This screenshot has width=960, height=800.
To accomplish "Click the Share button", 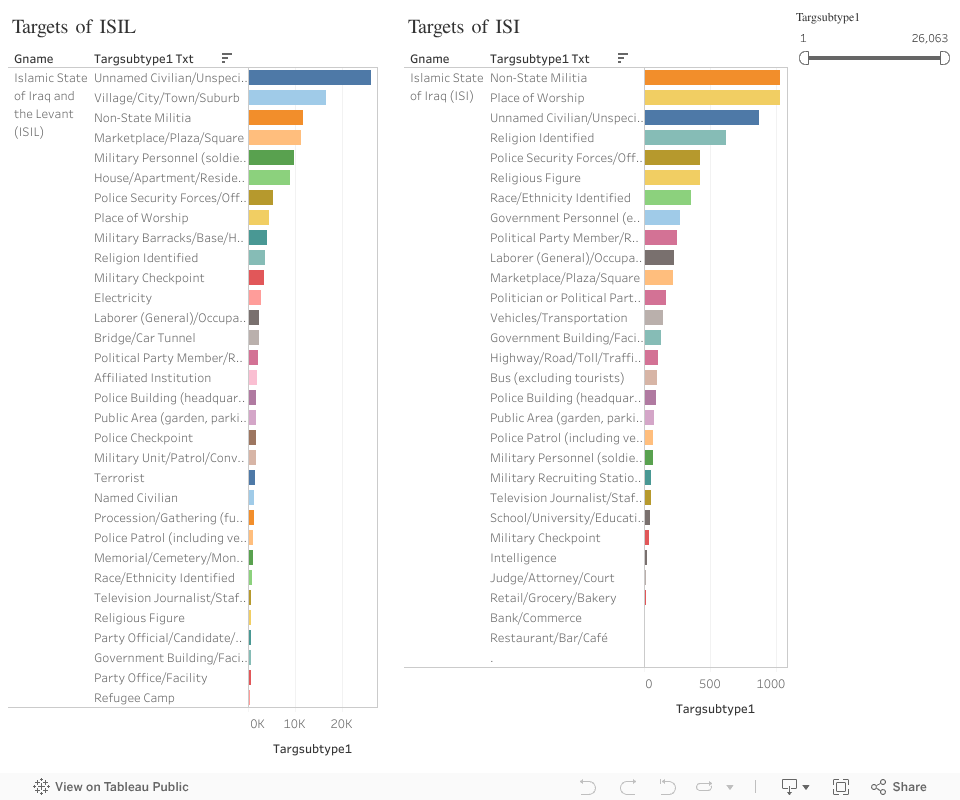I will coord(898,787).
